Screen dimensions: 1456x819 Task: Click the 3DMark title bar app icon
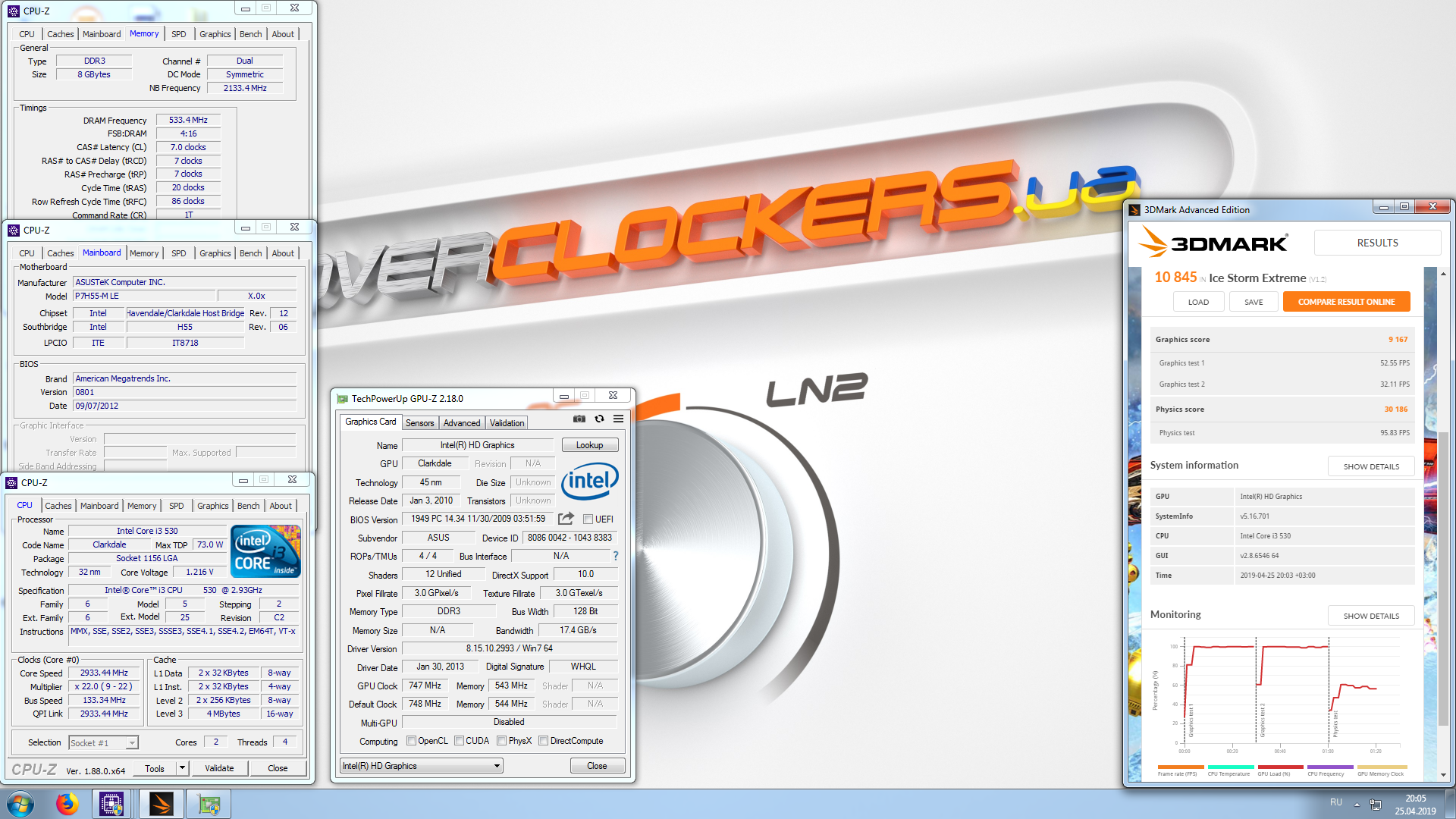point(1134,210)
